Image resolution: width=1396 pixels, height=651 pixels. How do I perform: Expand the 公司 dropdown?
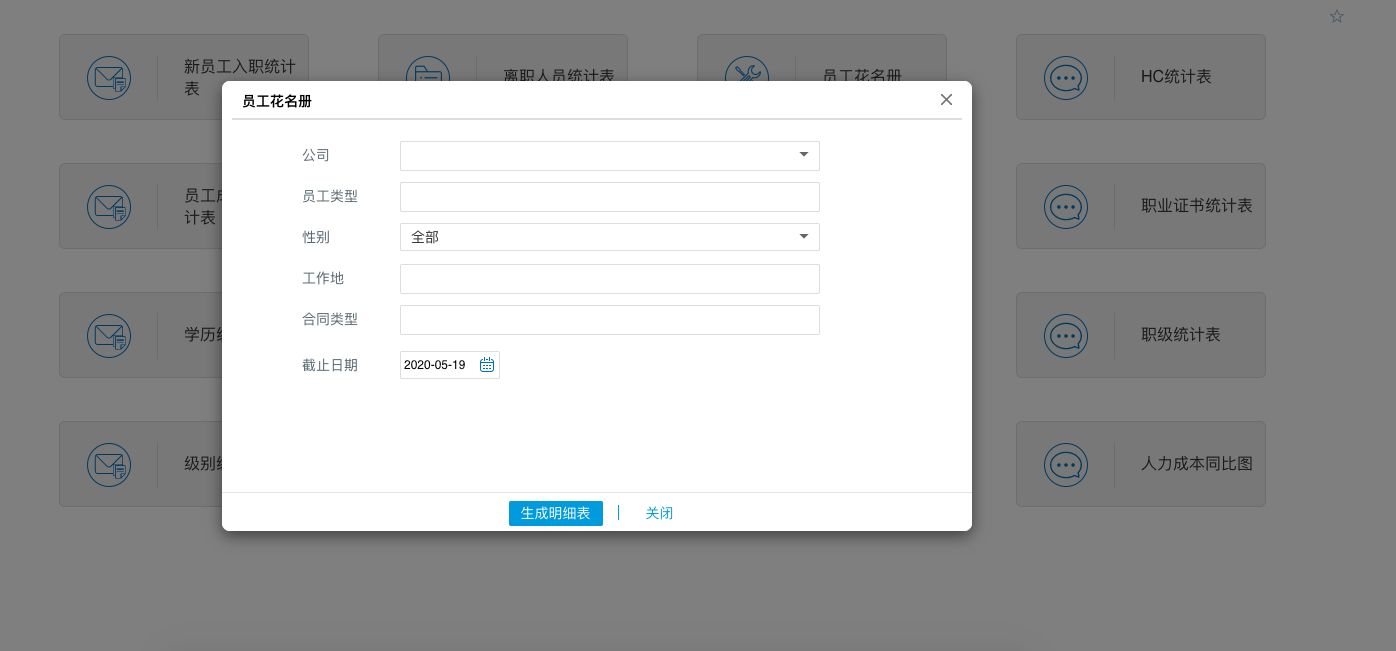click(803, 155)
